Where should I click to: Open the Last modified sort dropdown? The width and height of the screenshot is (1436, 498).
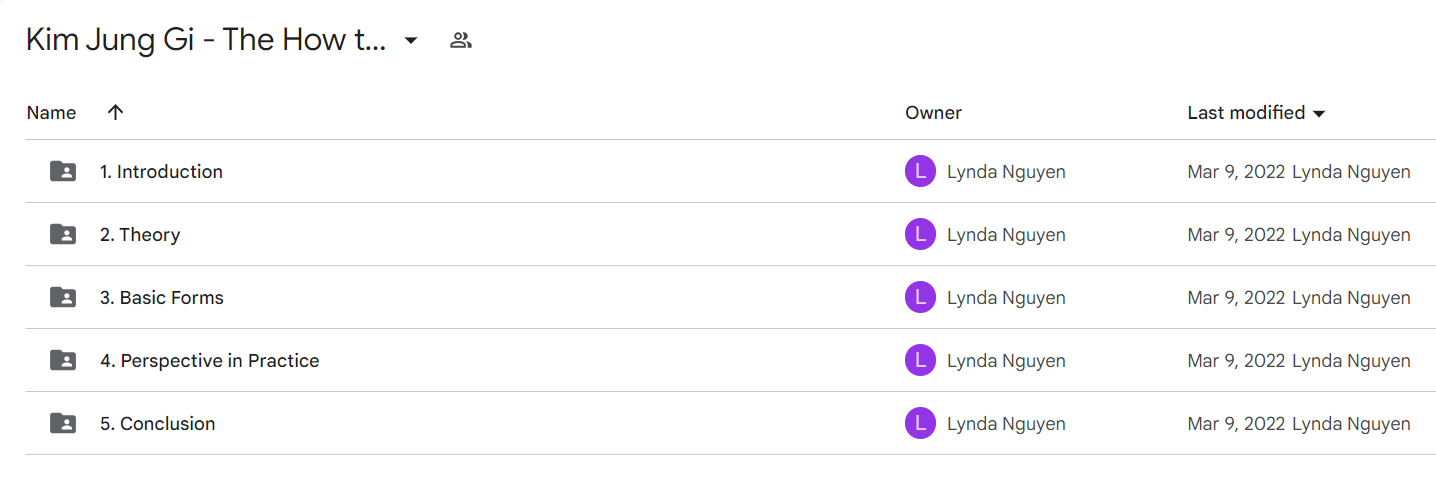[1319, 113]
